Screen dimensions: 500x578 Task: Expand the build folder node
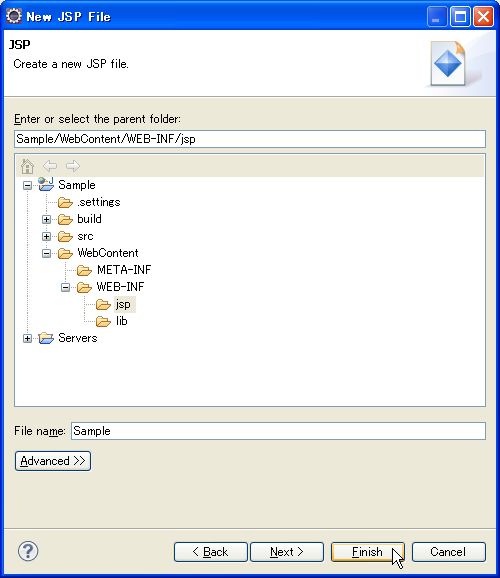tap(46, 220)
